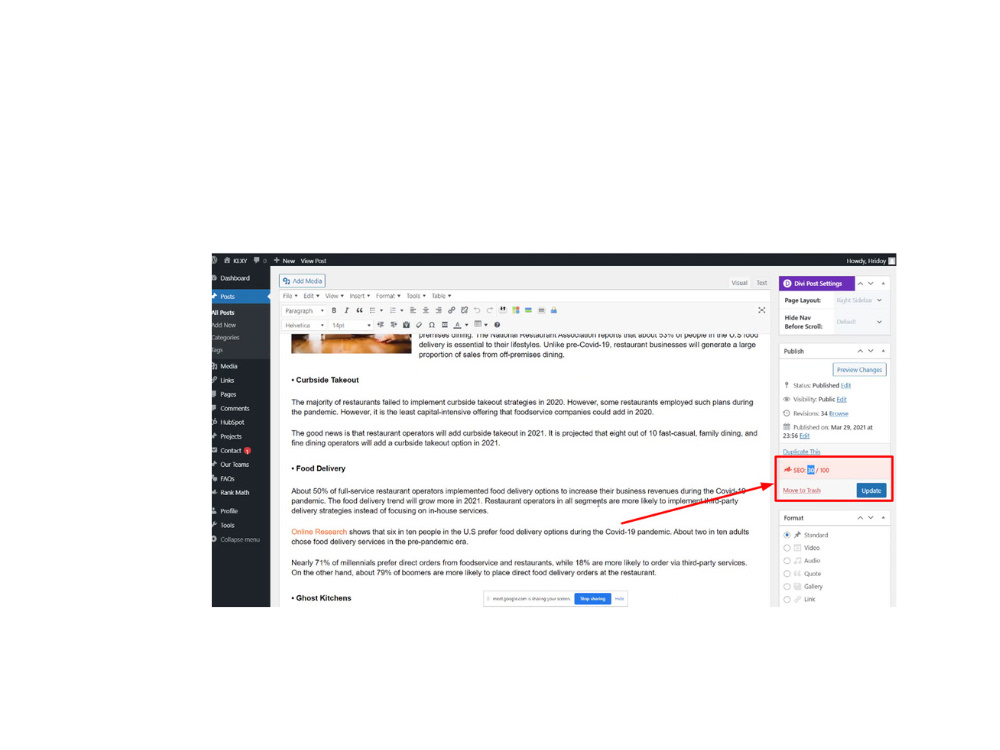Insert a numbered list
The image size is (1000, 750).
(x=393, y=311)
